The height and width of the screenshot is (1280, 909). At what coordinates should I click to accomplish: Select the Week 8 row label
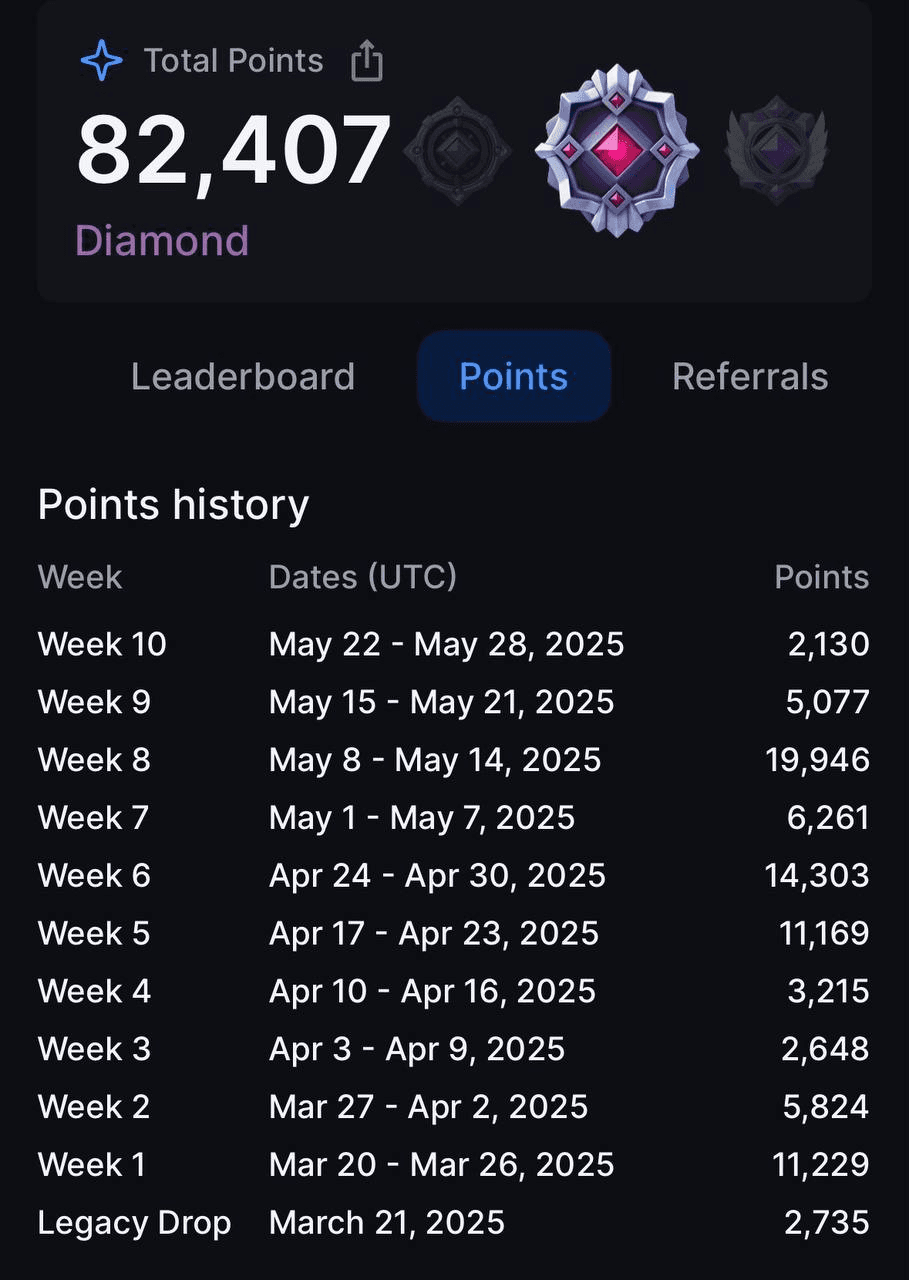pyautogui.click(x=94, y=760)
